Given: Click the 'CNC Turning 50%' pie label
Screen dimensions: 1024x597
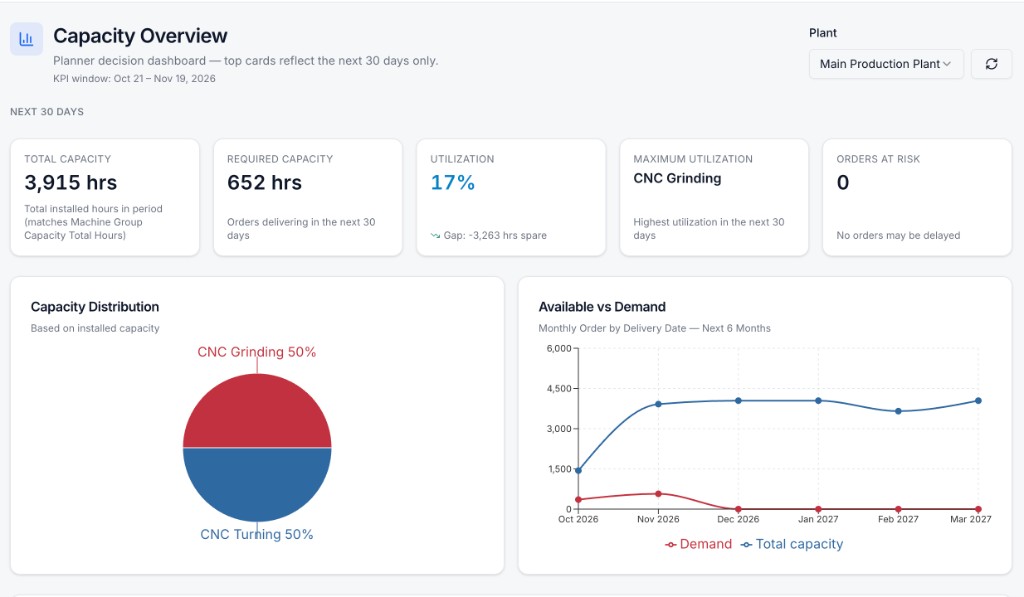Looking at the screenshot, I should pos(257,534).
